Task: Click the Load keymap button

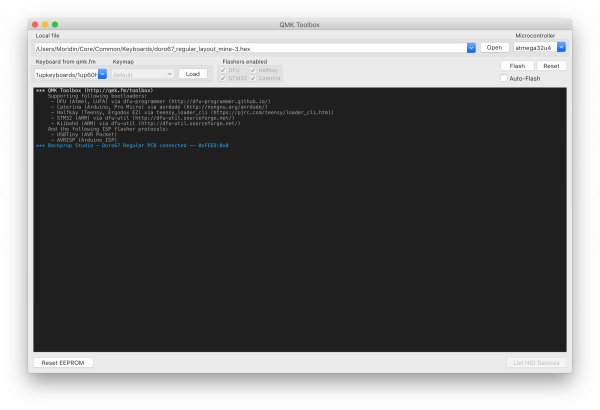Action: 192,74
